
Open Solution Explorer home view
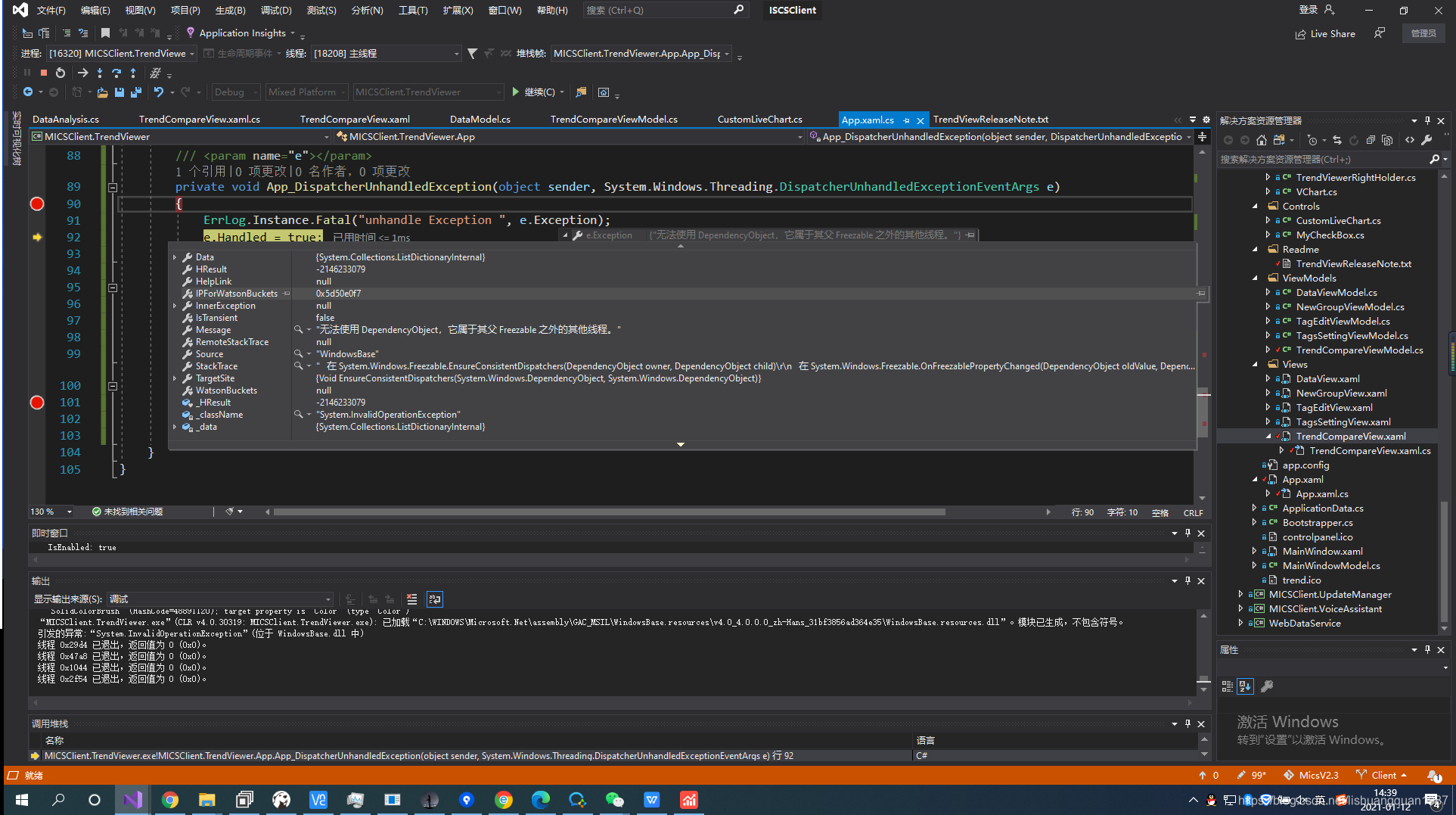coord(1261,140)
